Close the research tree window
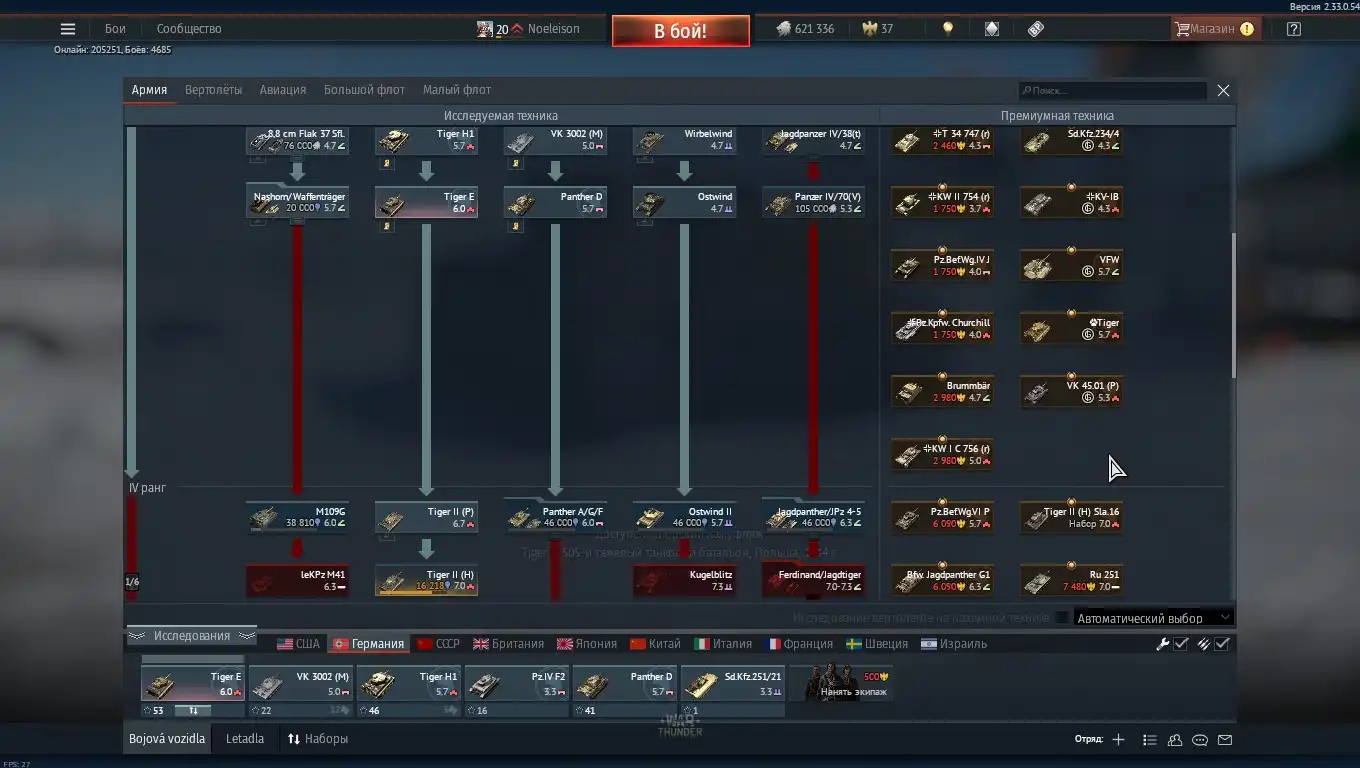Screen dimensions: 1360x768 tap(1223, 90)
